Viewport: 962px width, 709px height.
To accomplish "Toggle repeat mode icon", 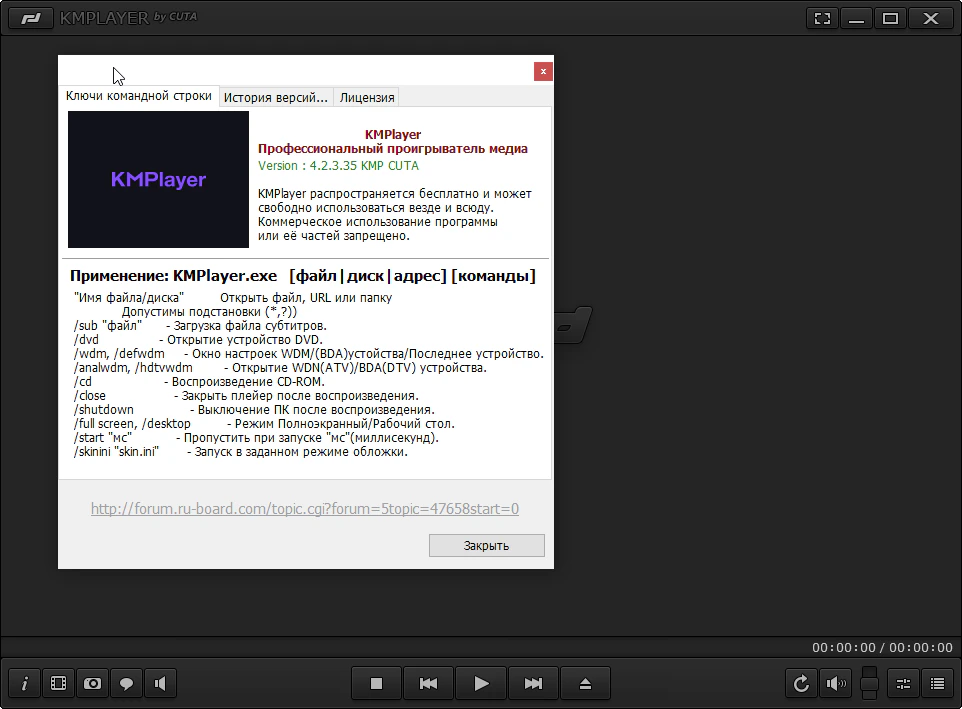I will (x=801, y=683).
